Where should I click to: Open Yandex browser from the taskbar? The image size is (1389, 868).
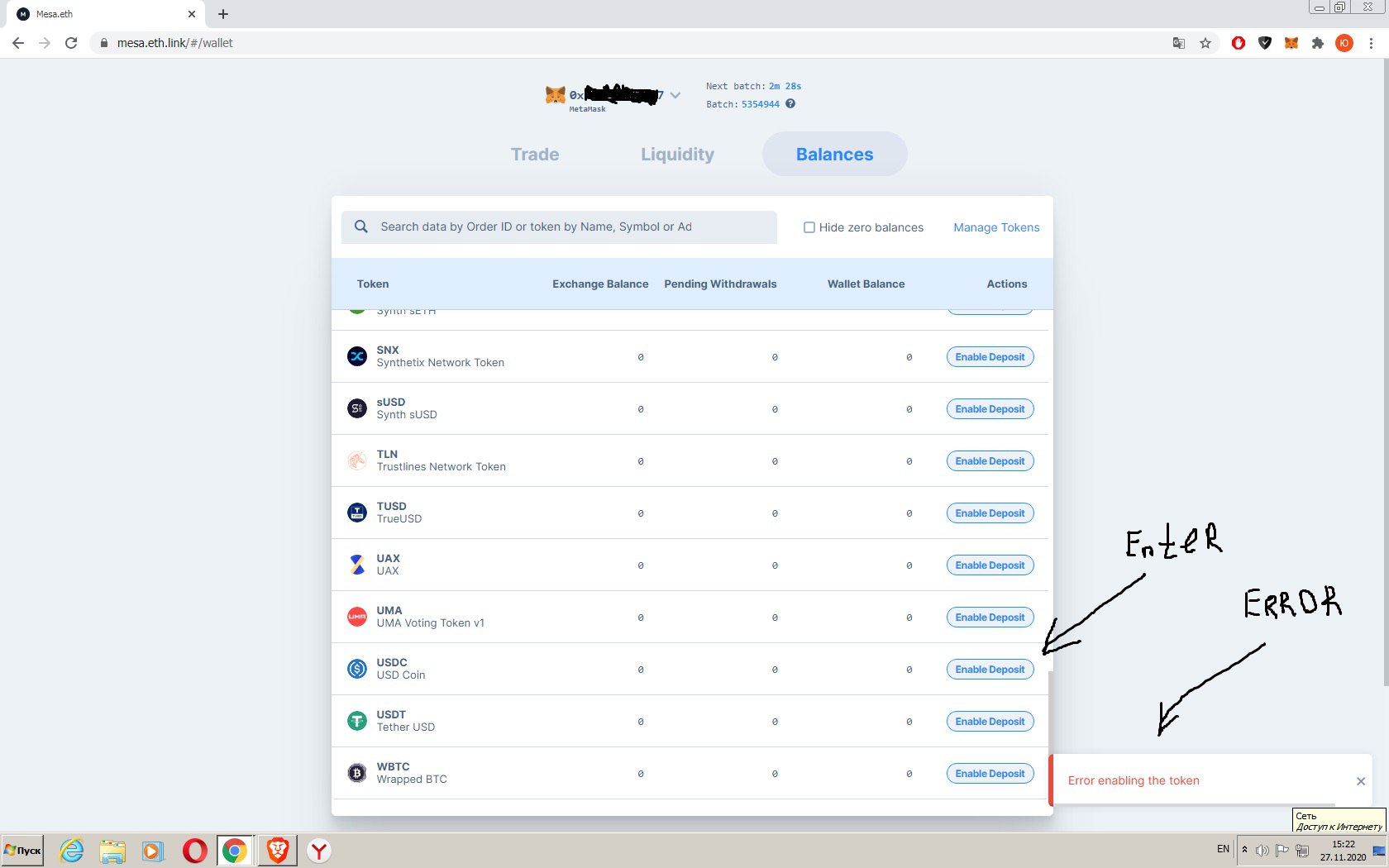[x=319, y=851]
